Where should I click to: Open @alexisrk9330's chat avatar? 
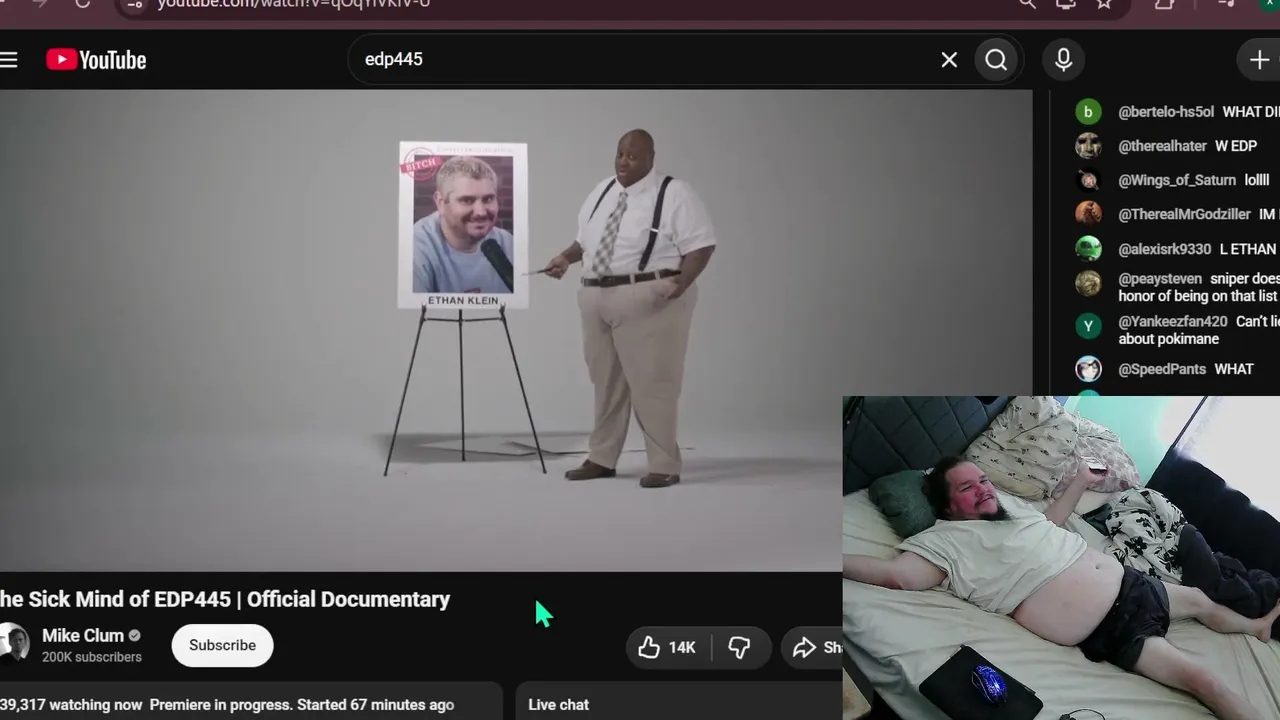1088,249
